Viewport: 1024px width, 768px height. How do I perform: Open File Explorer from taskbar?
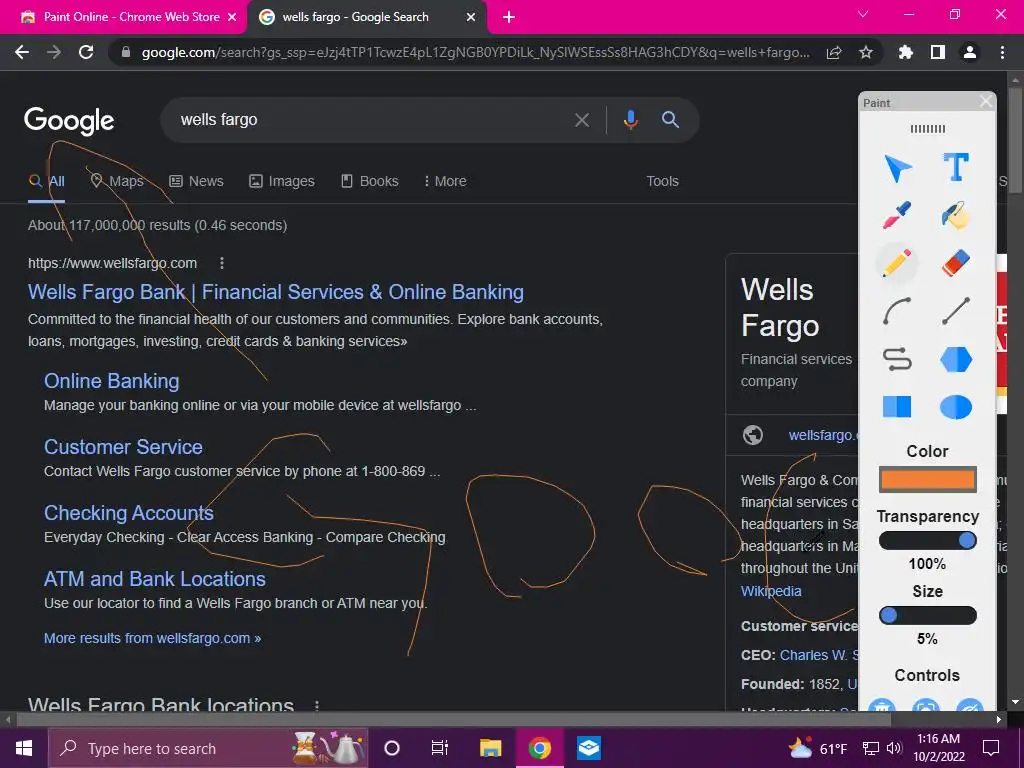coord(490,748)
